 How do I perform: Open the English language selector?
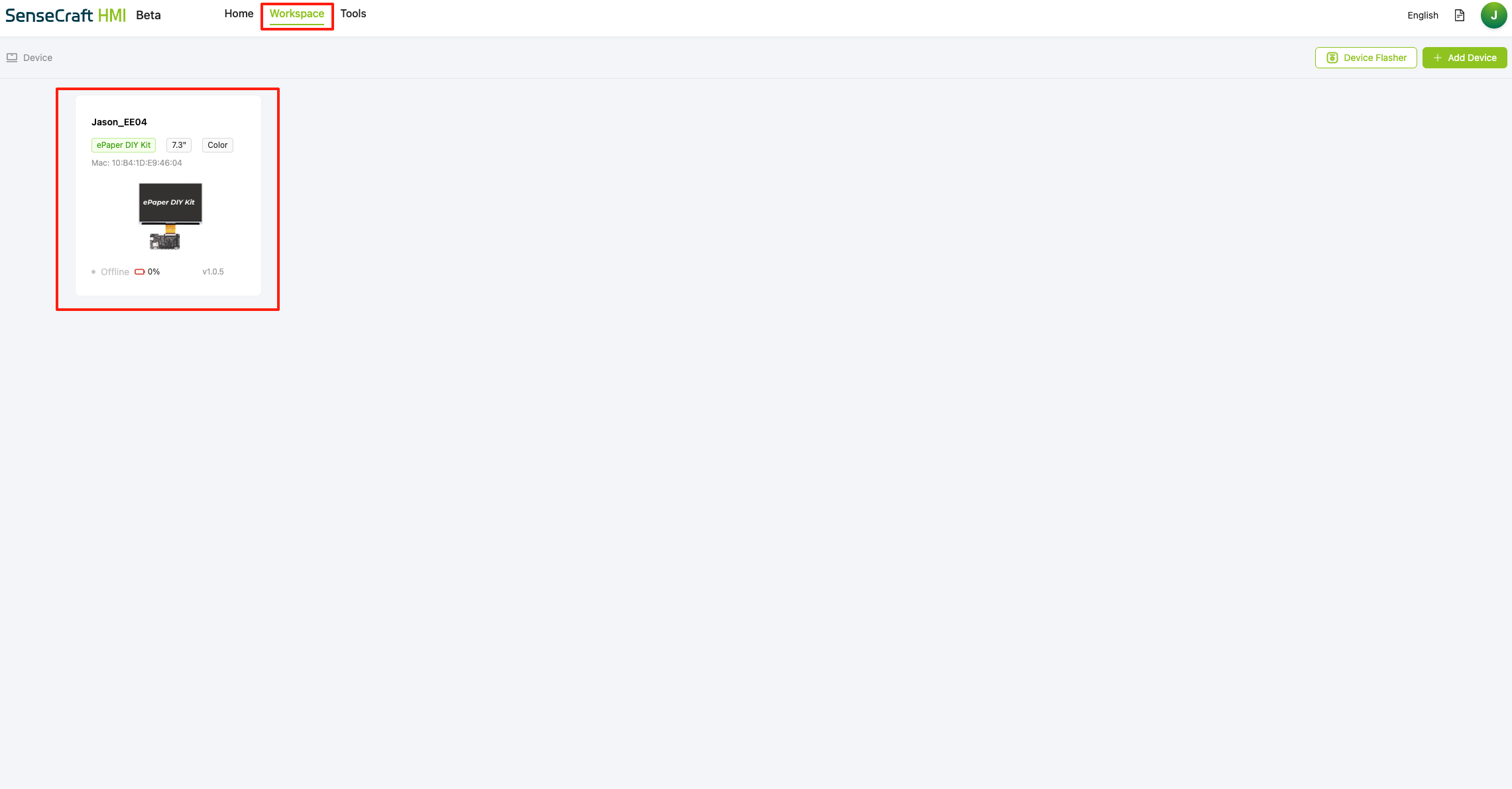pyautogui.click(x=1423, y=15)
